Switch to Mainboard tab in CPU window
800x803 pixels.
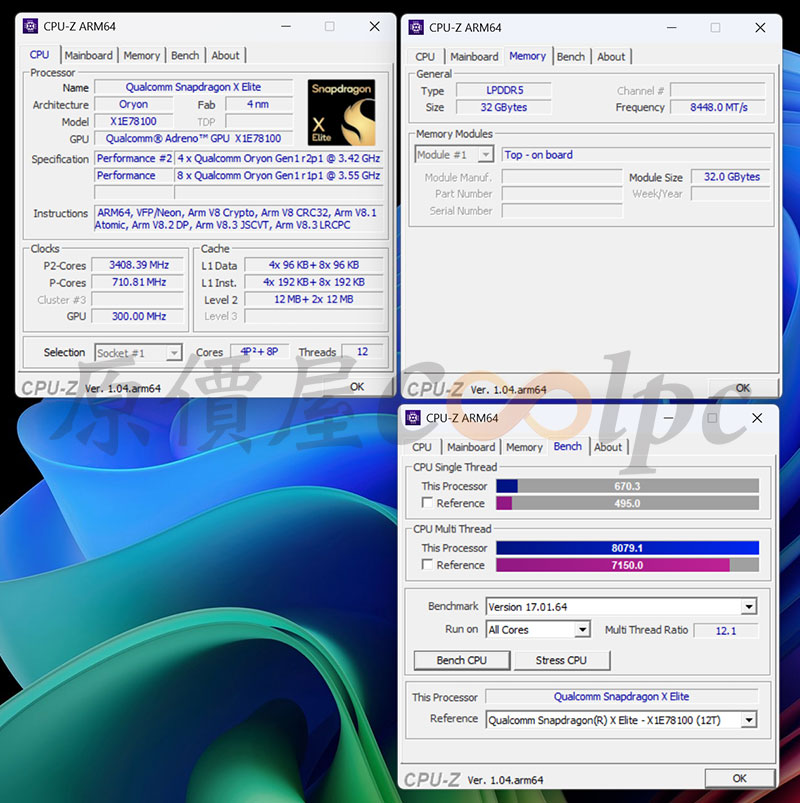point(89,55)
